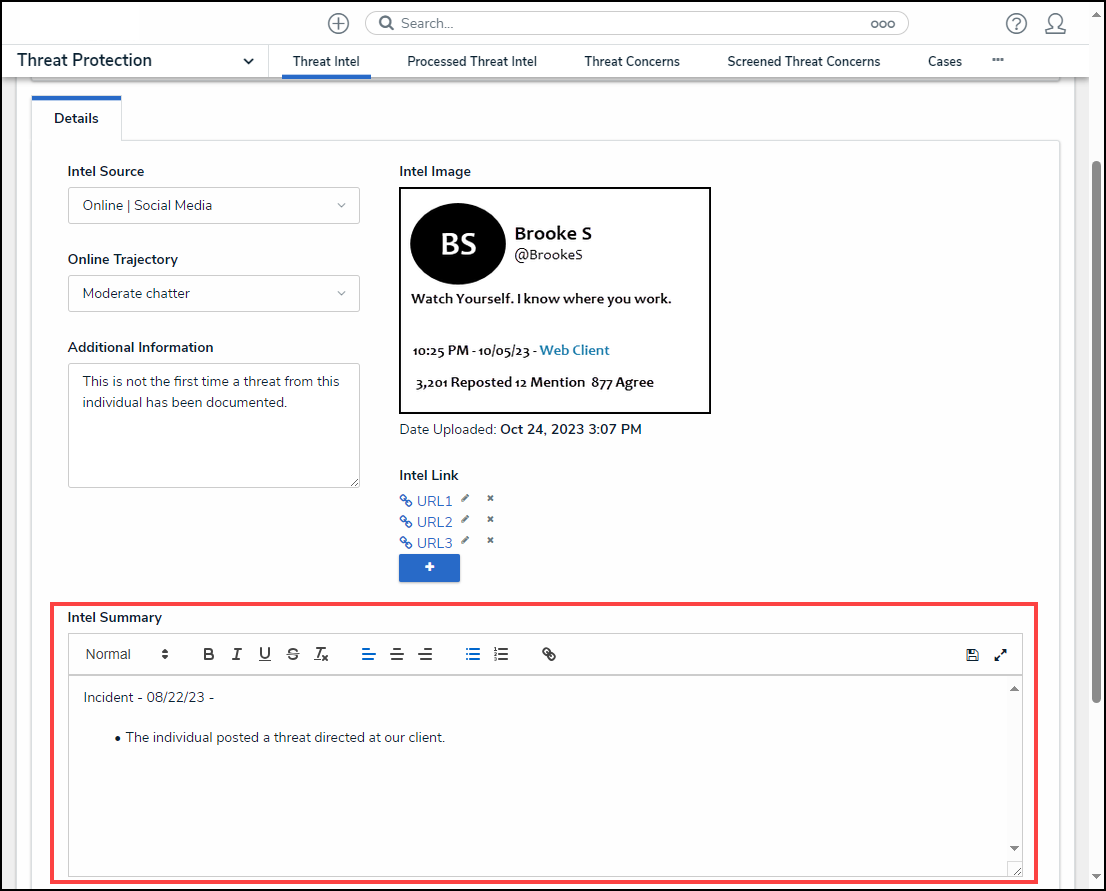Screen dimensions: 1106x891
Task: Toggle numbered list formatting
Action: click(x=501, y=654)
